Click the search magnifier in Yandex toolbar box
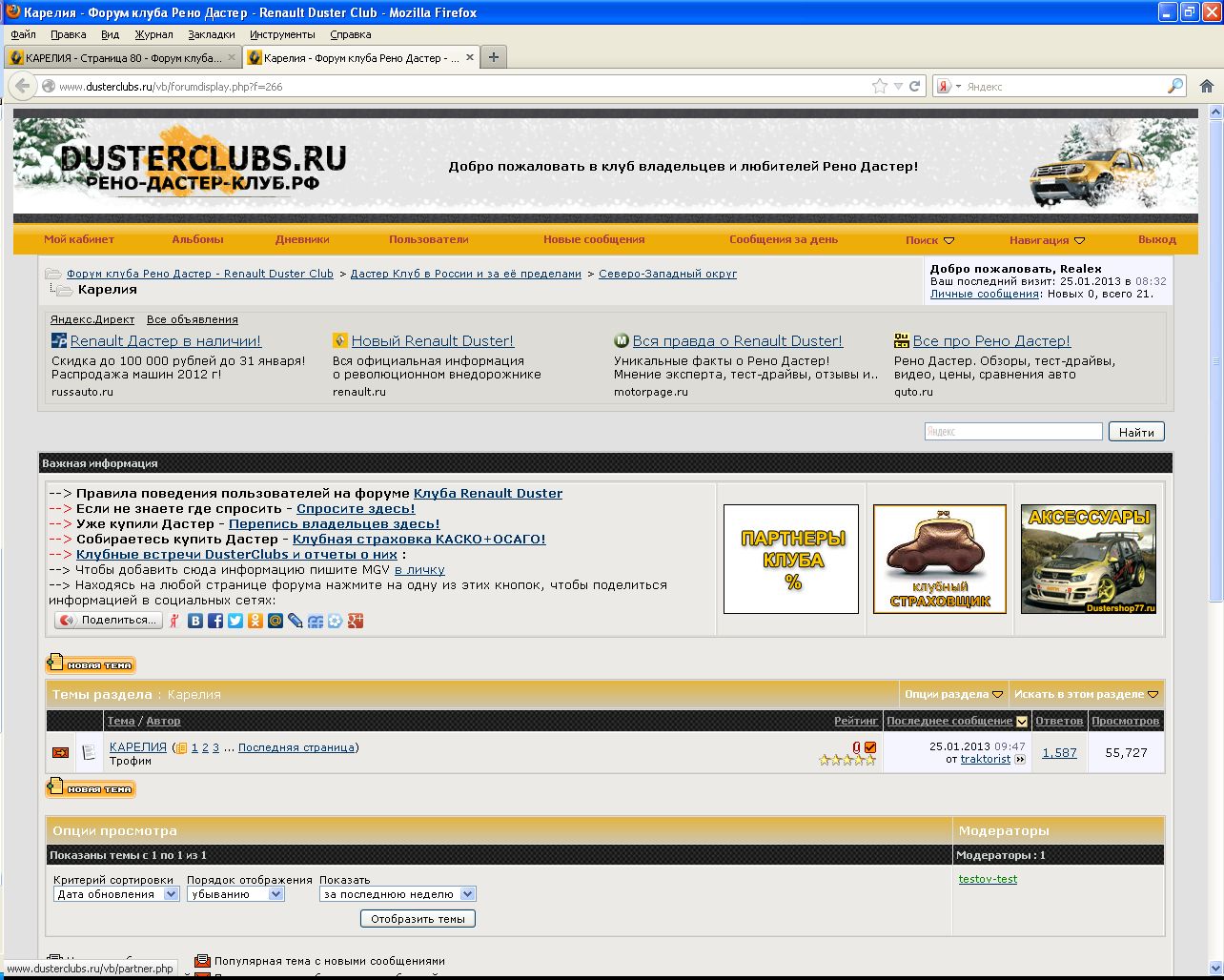The height and width of the screenshot is (980, 1224). (x=1175, y=86)
